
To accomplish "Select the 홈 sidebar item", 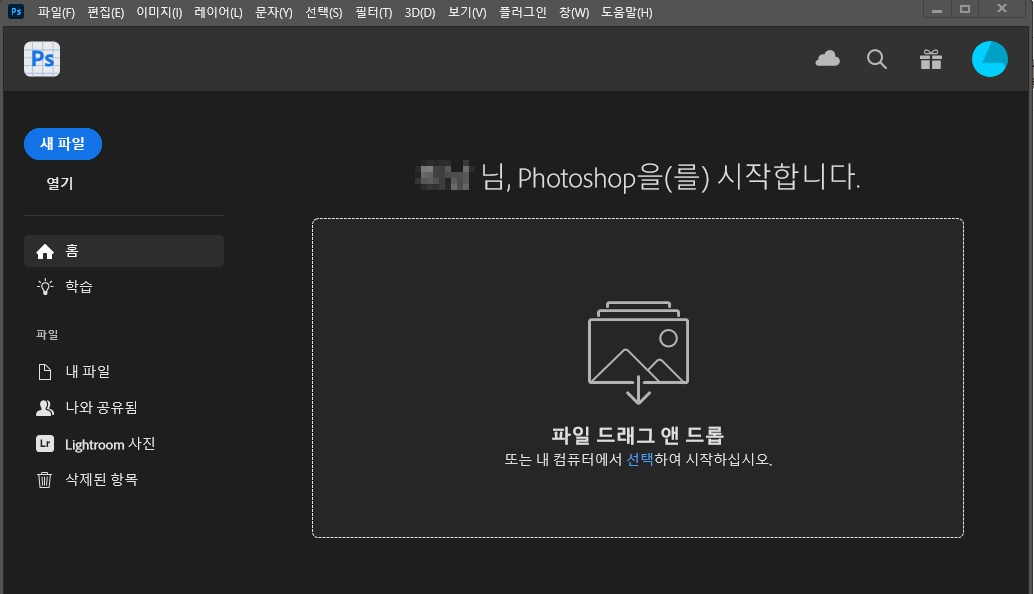I will pyautogui.click(x=124, y=251).
